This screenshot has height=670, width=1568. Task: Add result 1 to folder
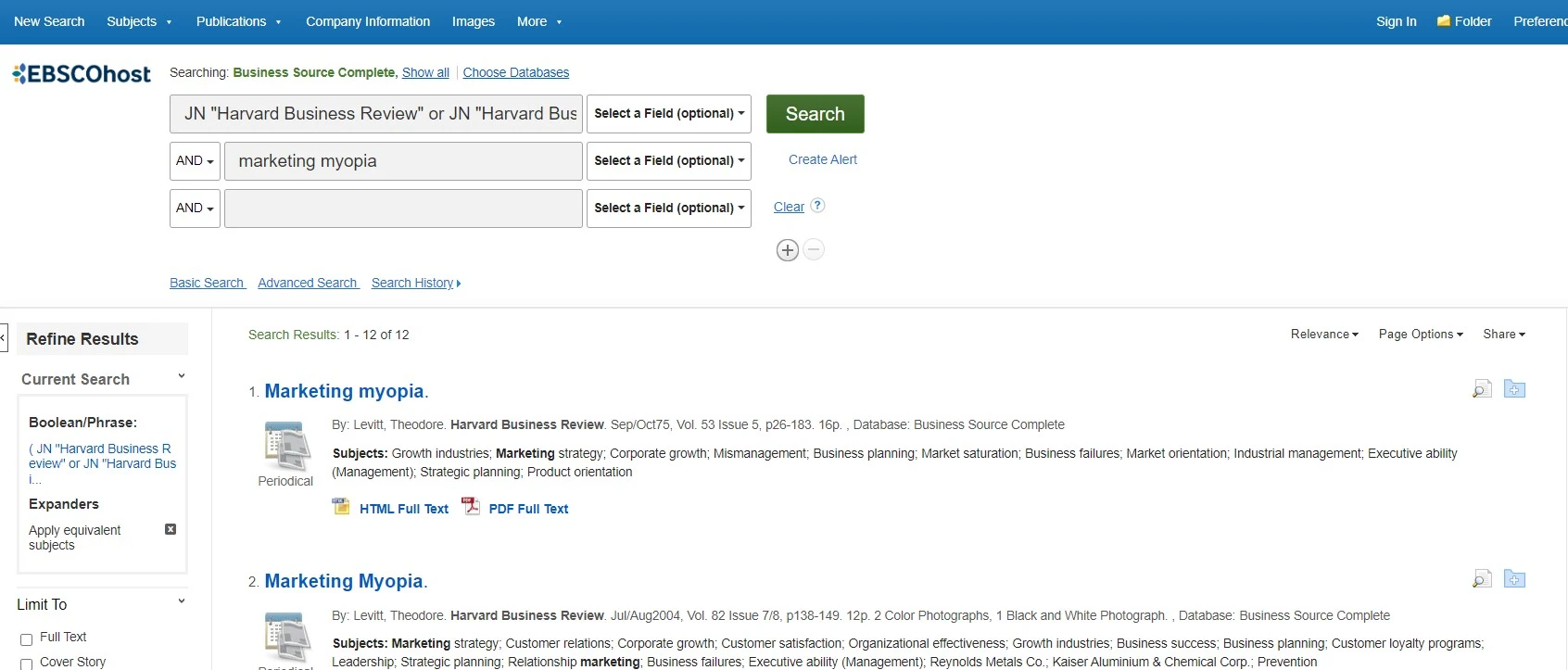(x=1514, y=389)
